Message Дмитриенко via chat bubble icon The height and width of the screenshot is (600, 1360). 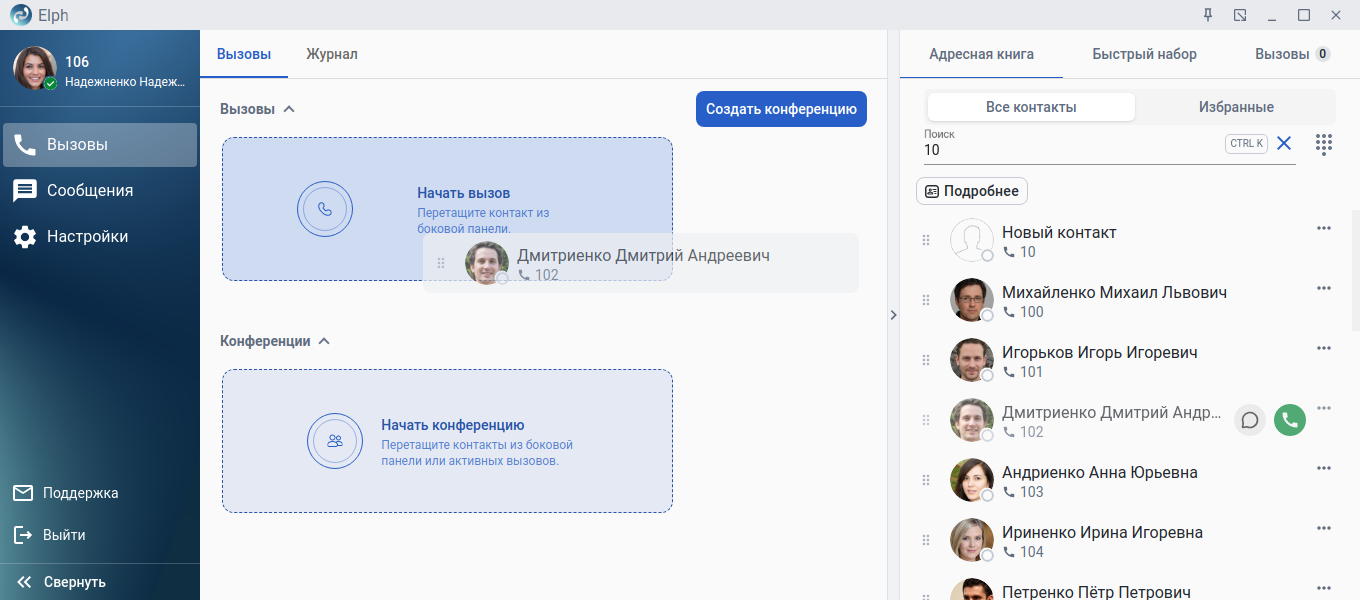tap(1250, 420)
